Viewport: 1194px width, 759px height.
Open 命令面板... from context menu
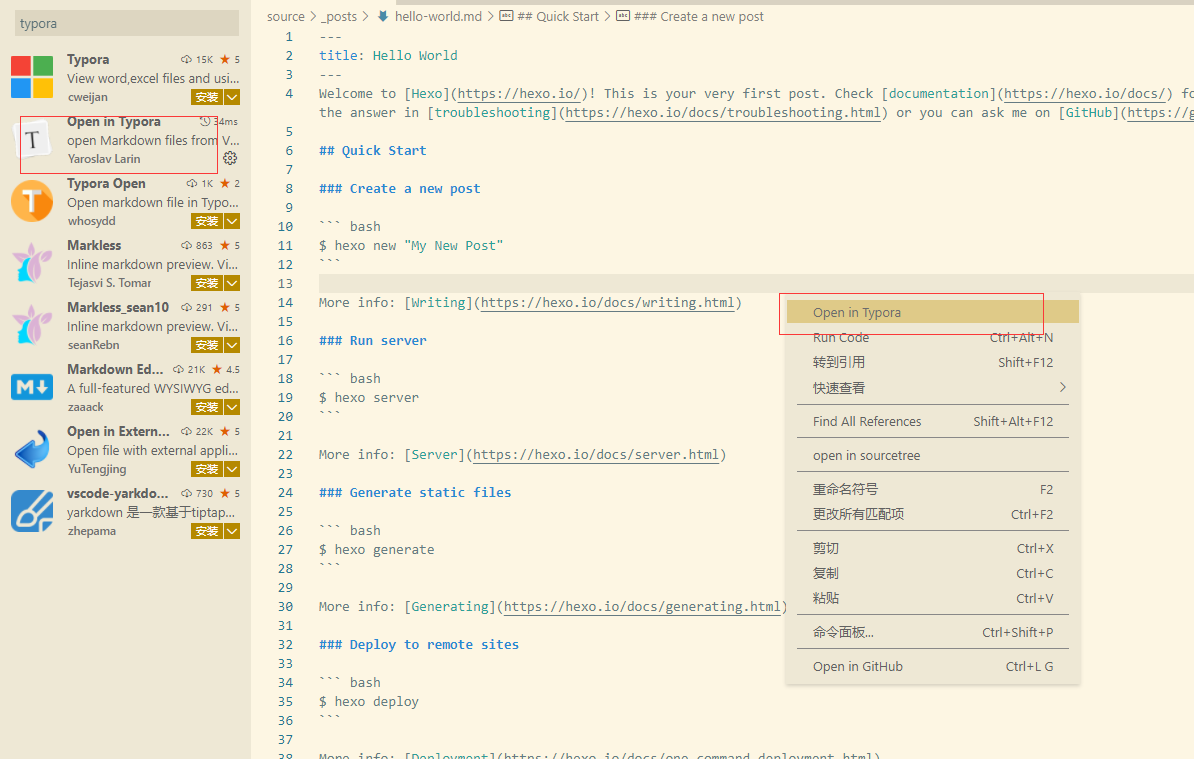(933, 632)
